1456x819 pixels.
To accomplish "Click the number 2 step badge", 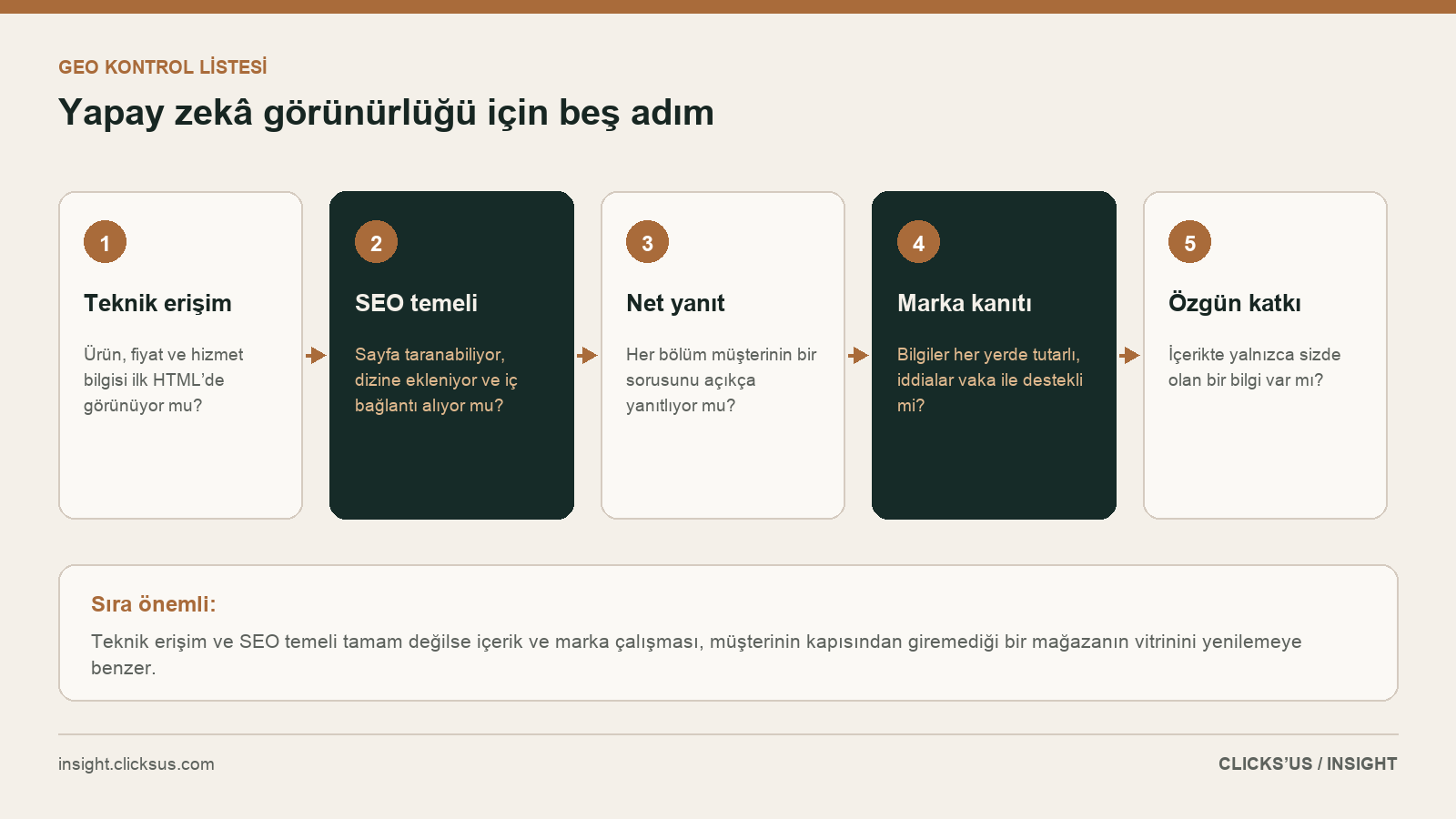I will (376, 242).
